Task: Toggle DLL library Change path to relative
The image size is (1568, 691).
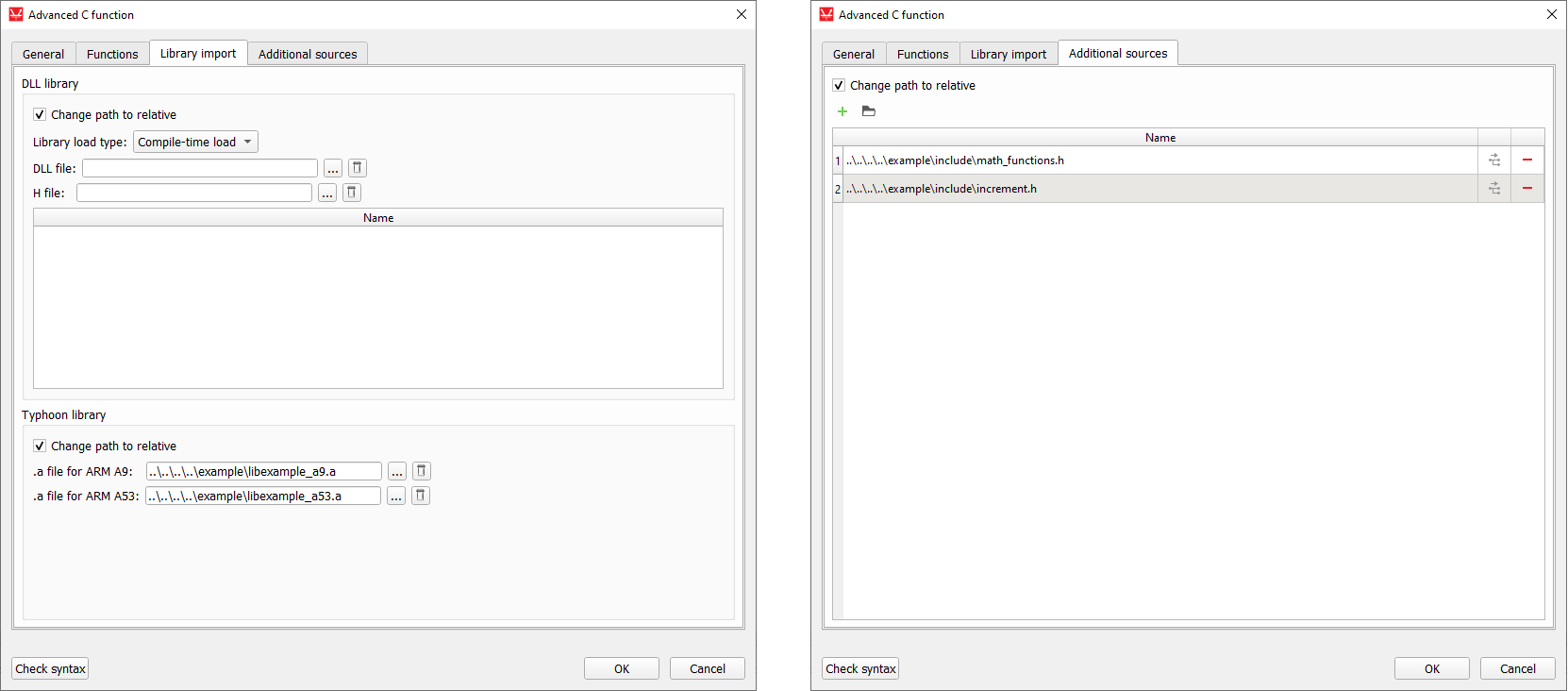Action: click(x=40, y=115)
